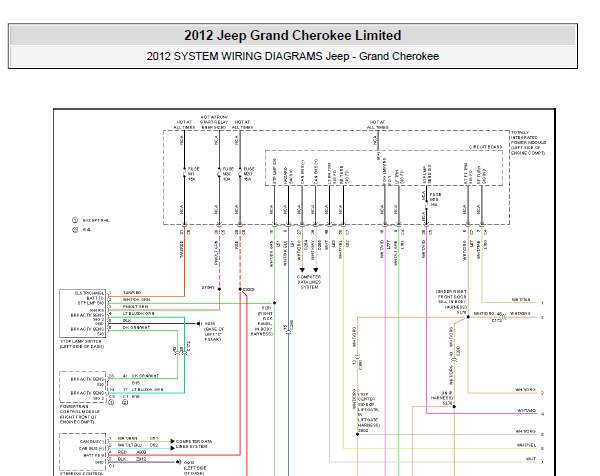Click the "(BASE OF LEFT 'C' PILLAR)" ground note
This screenshot has width=600, height=476.
click(214, 334)
